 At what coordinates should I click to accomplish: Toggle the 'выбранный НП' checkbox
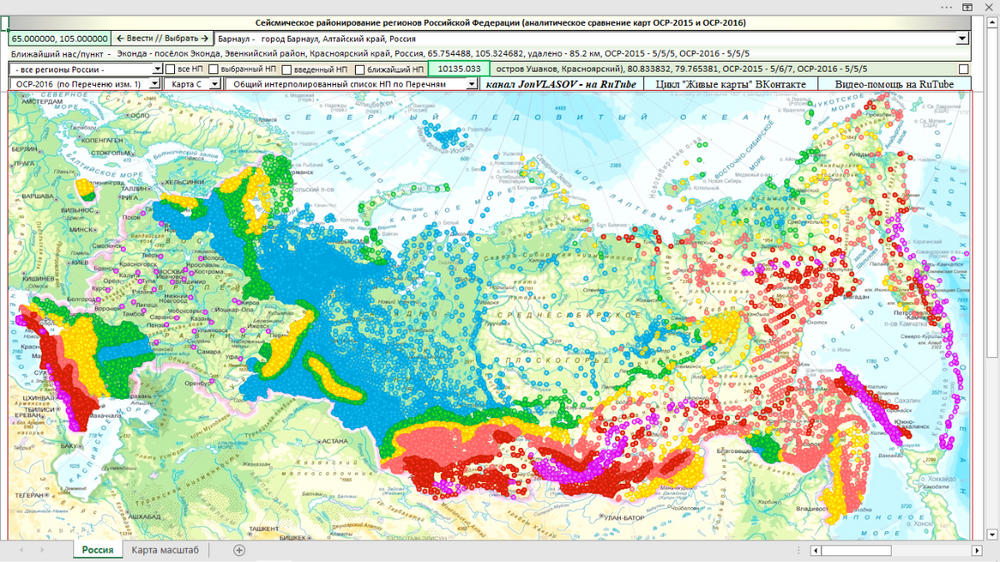coord(214,69)
